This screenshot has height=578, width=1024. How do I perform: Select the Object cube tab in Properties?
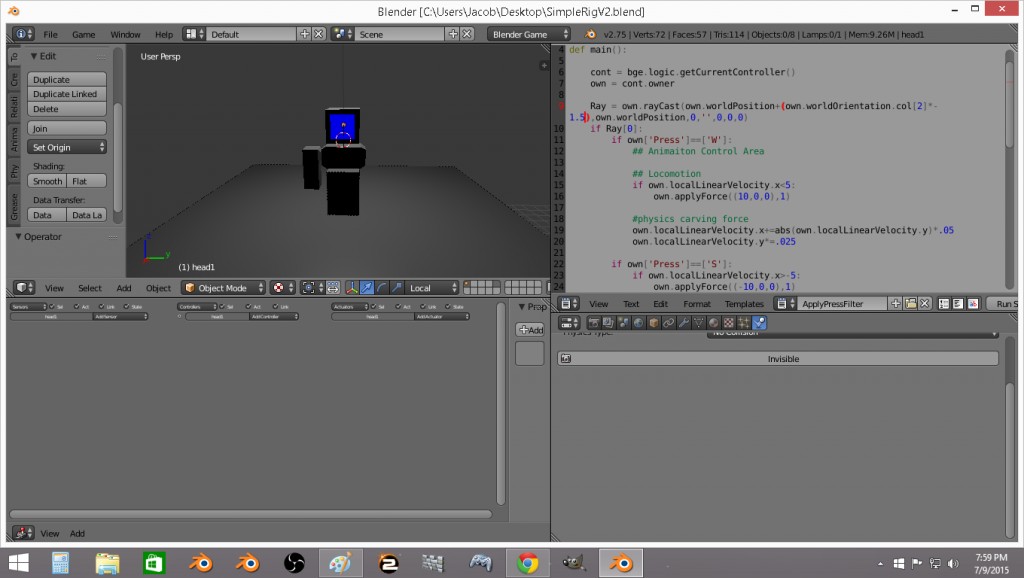click(652, 322)
